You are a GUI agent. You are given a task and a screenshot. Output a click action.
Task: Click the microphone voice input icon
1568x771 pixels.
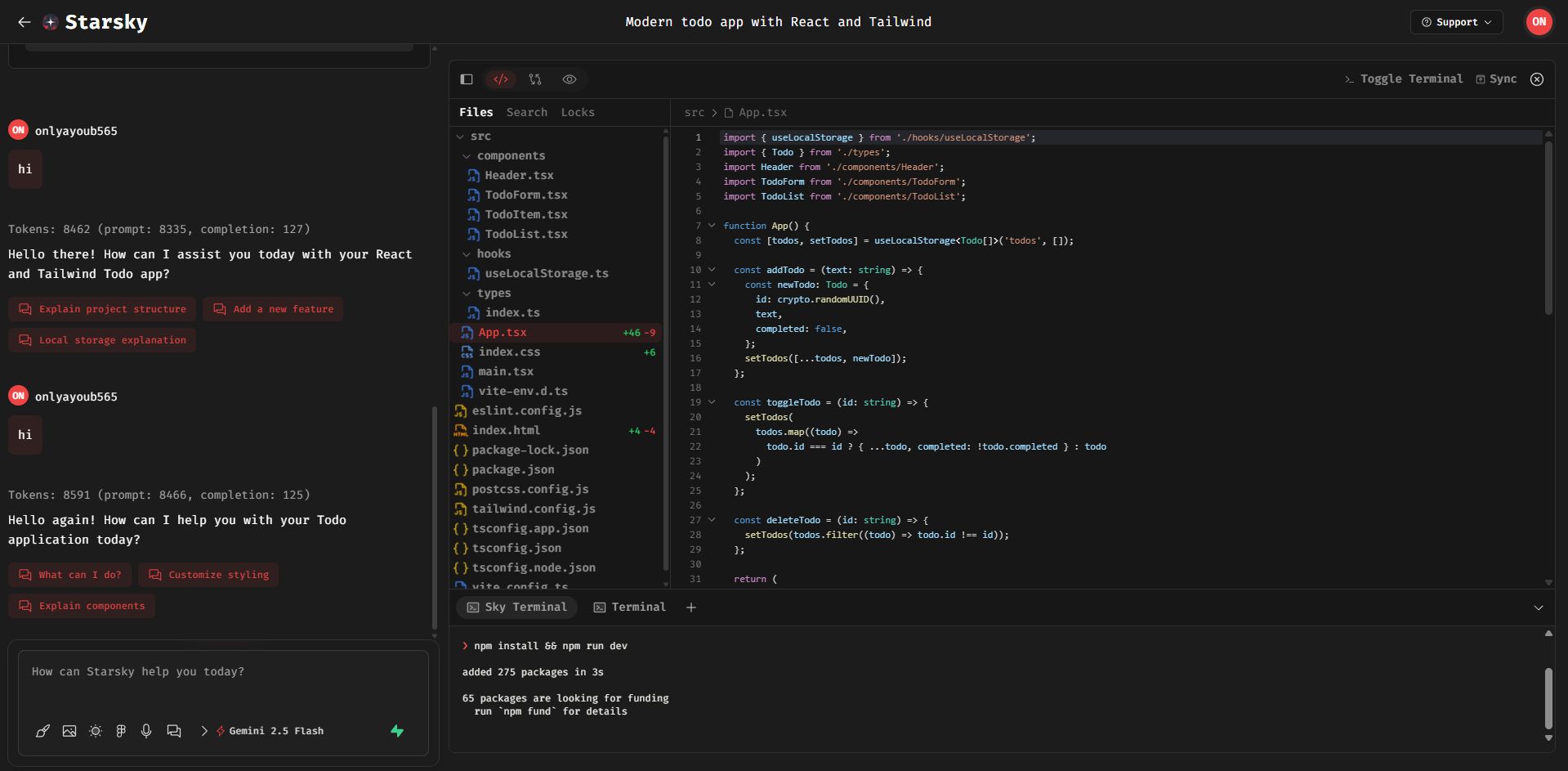(146, 731)
